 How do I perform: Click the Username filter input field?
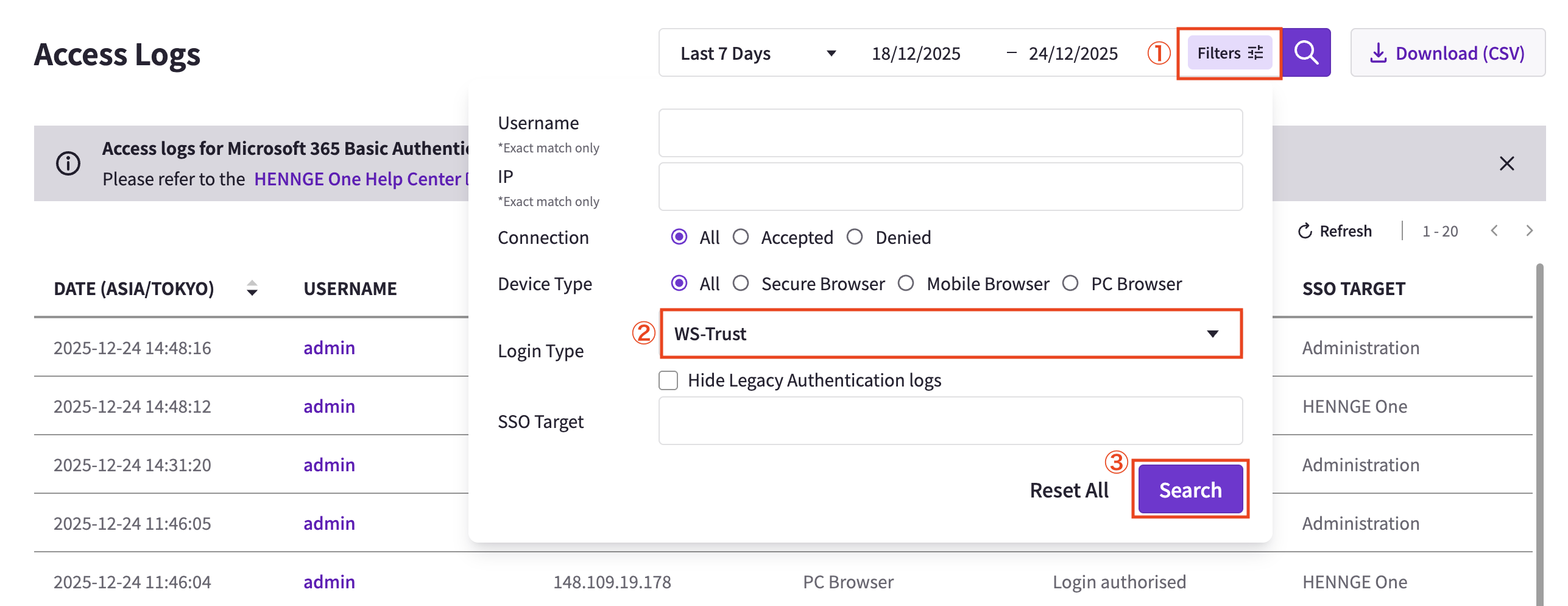coord(950,133)
